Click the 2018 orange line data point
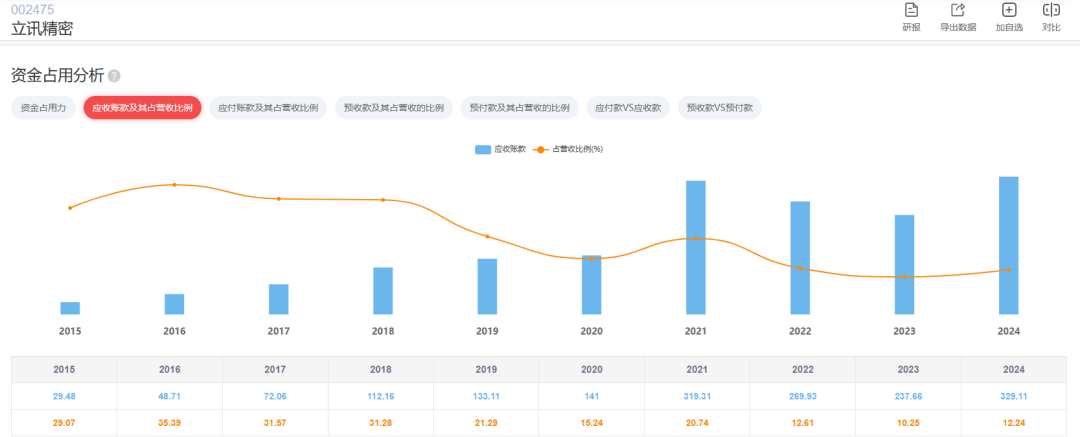Screen dimensions: 1080x437 coord(383,200)
